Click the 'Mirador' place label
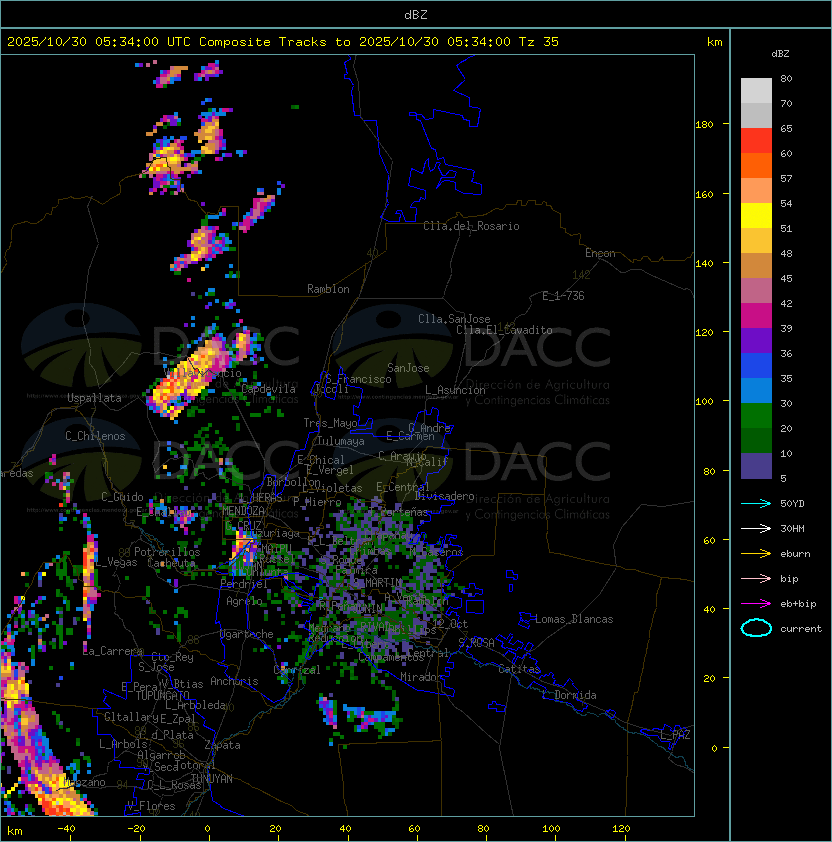The width and height of the screenshot is (832, 842). [x=421, y=677]
